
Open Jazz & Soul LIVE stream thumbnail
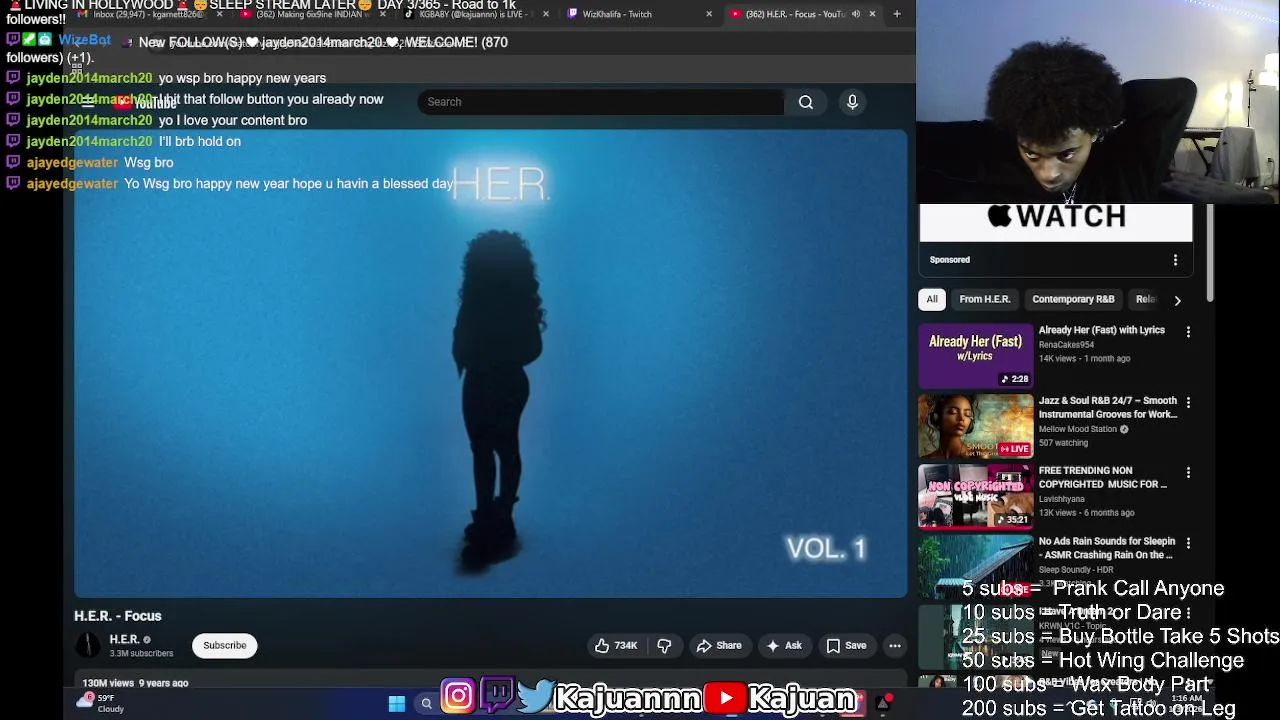pos(976,426)
